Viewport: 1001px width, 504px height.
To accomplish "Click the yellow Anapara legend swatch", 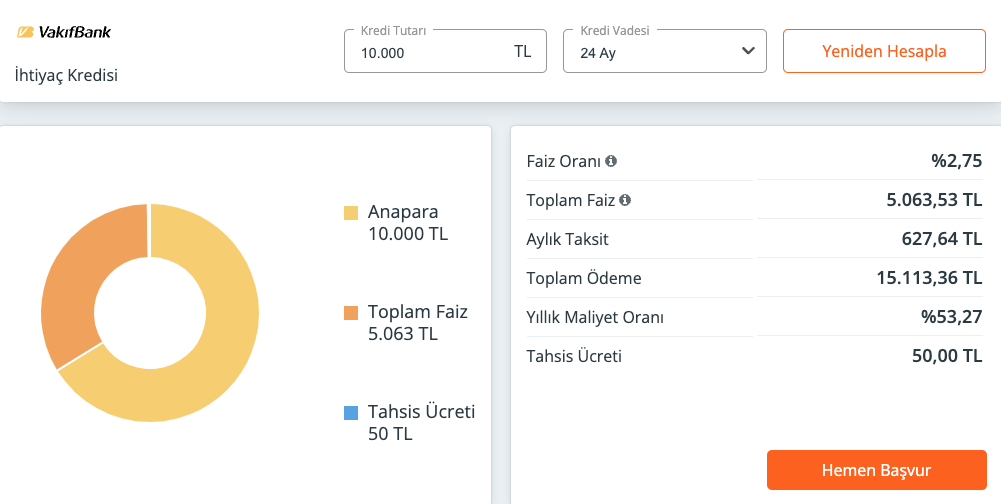I will coord(351,213).
